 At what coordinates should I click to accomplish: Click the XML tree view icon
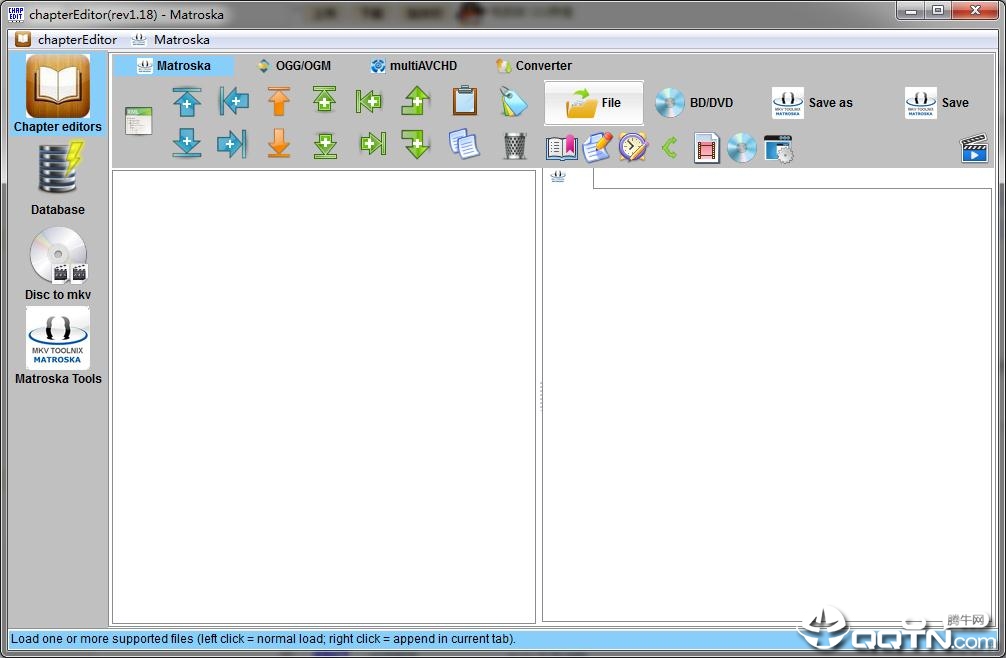[139, 121]
